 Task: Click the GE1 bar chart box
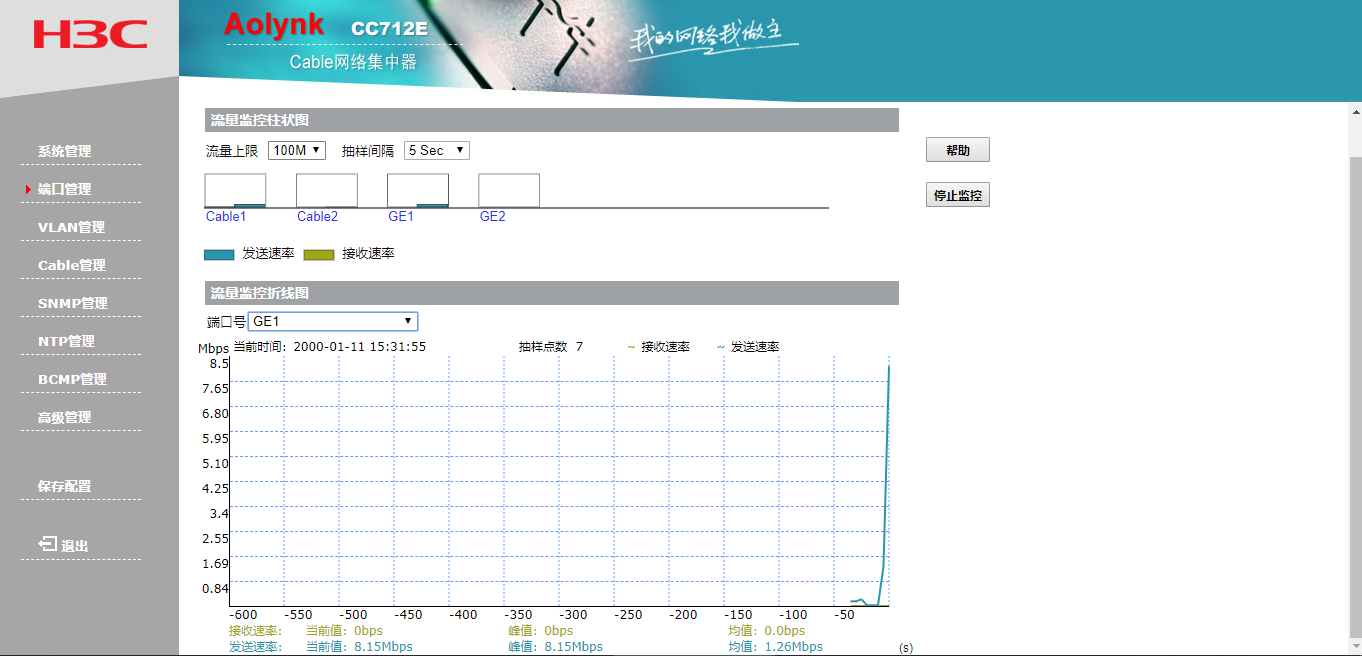coord(417,190)
